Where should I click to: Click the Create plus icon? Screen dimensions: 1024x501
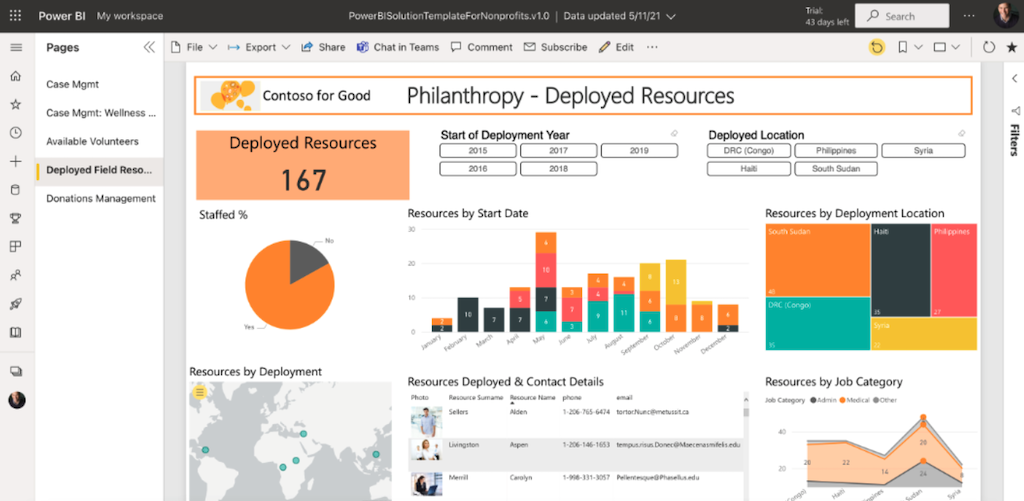point(16,162)
